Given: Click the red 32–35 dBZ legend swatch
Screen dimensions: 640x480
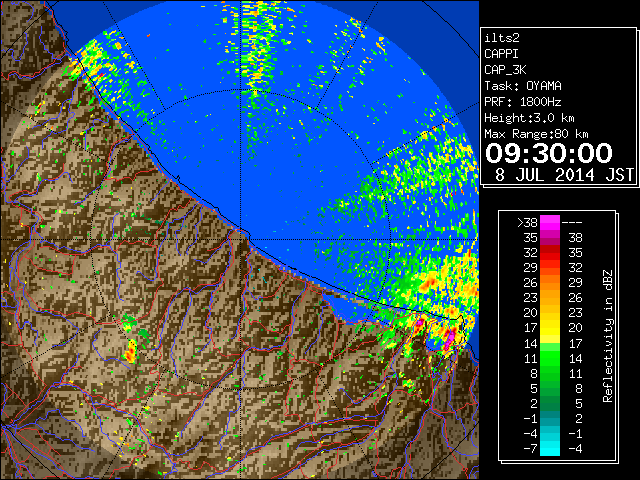Looking at the screenshot, I should pos(550,253).
